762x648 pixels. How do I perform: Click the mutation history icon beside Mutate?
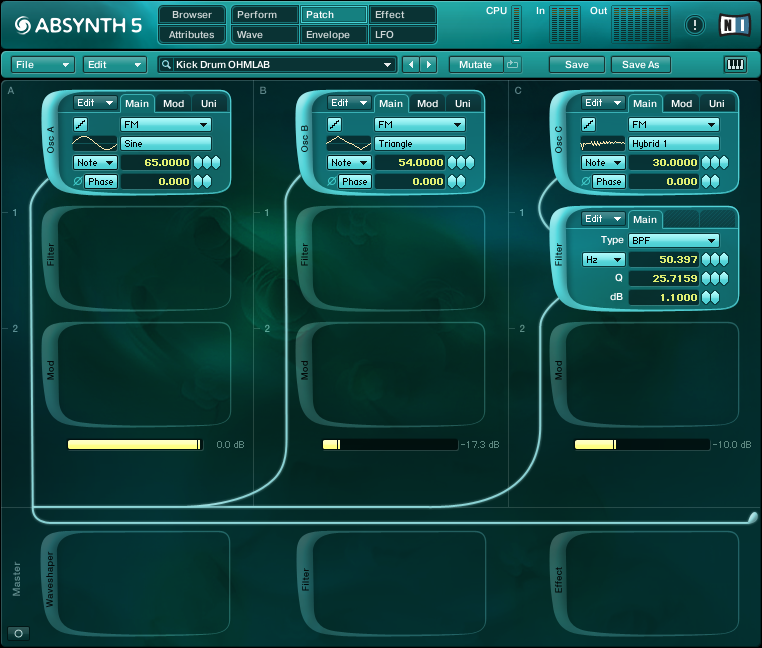(x=513, y=65)
